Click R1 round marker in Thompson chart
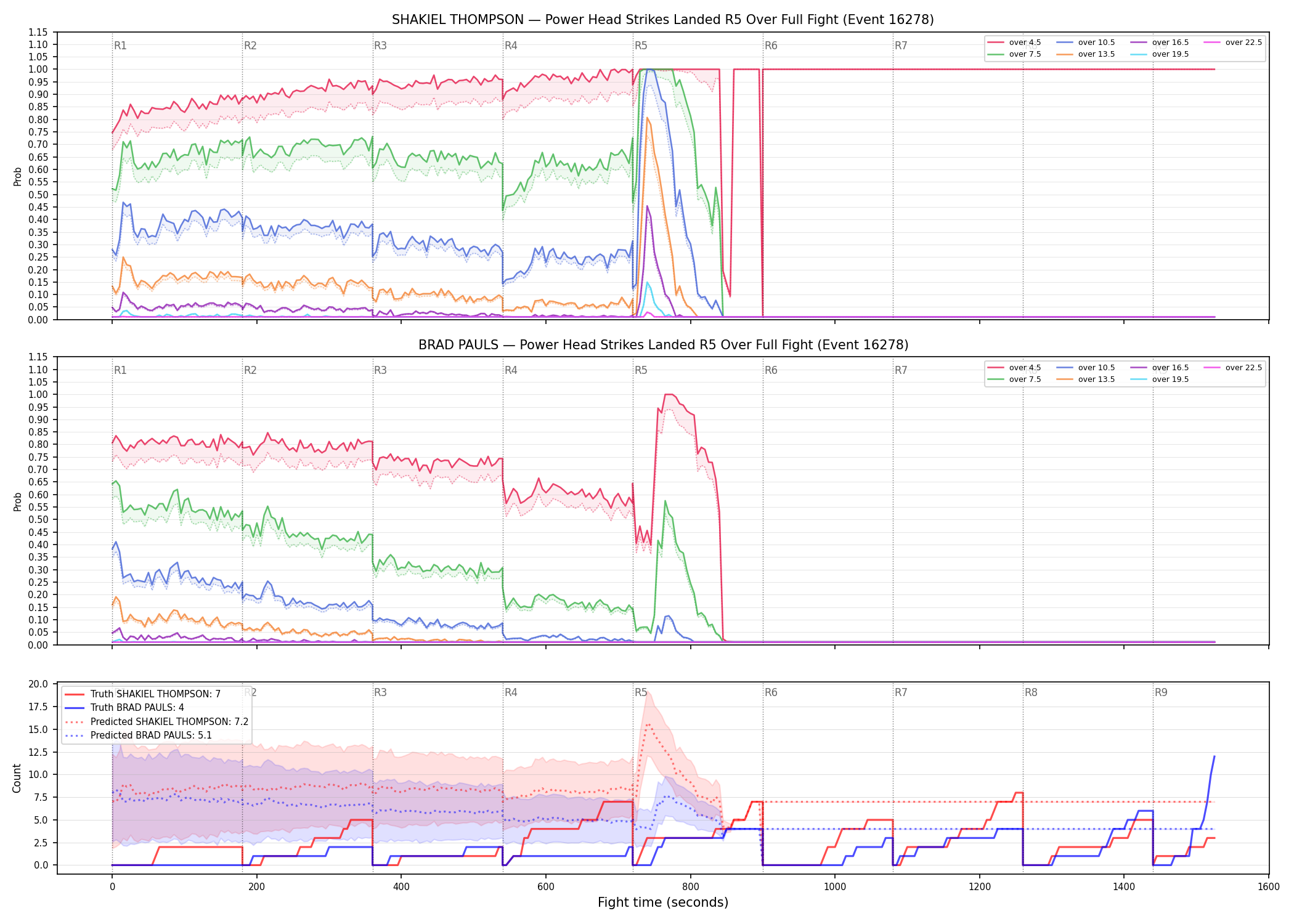1294x924 pixels. tap(120, 46)
